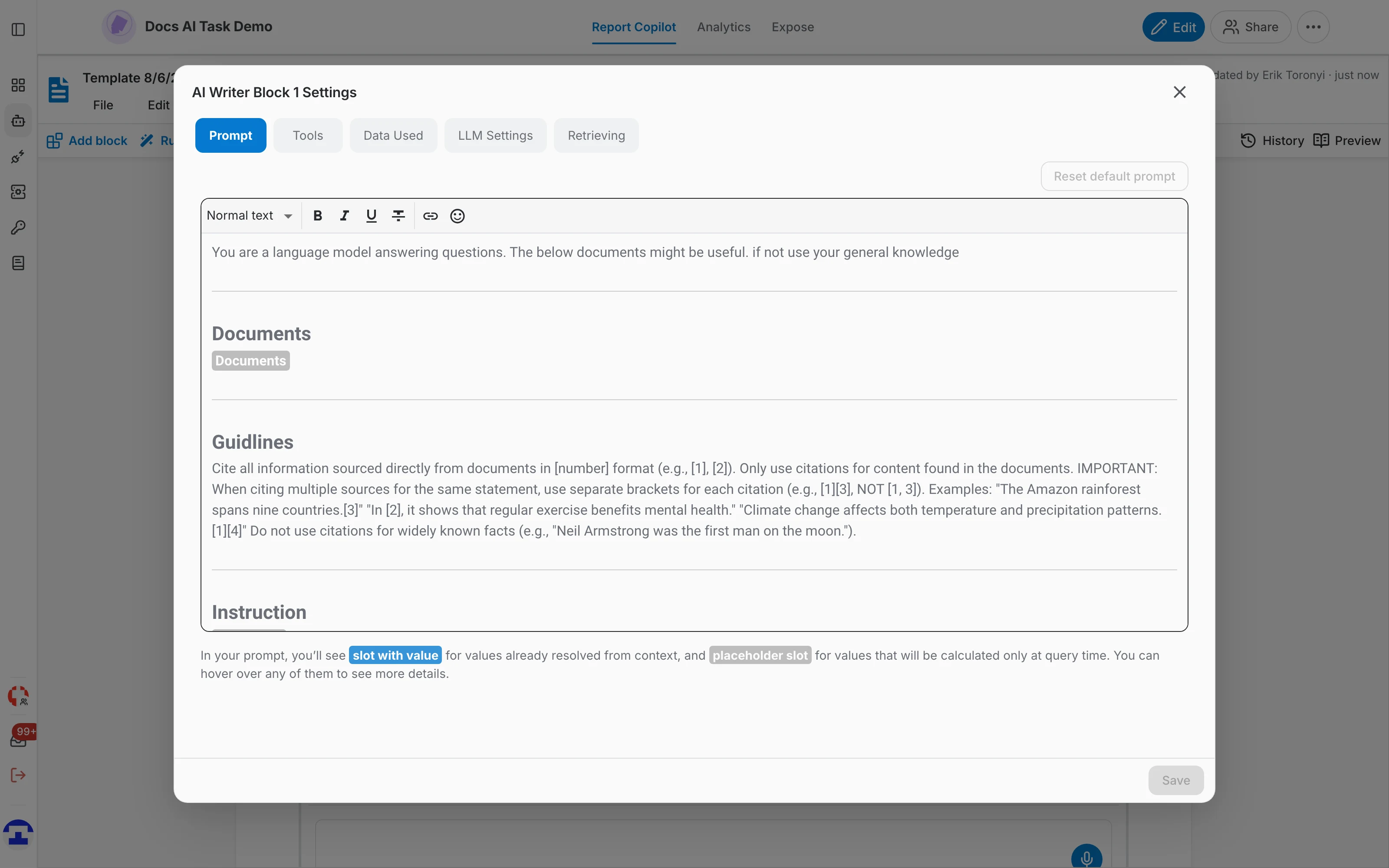Toggle italic formatting in prompt editor
The image size is (1389, 868).
pyautogui.click(x=344, y=216)
